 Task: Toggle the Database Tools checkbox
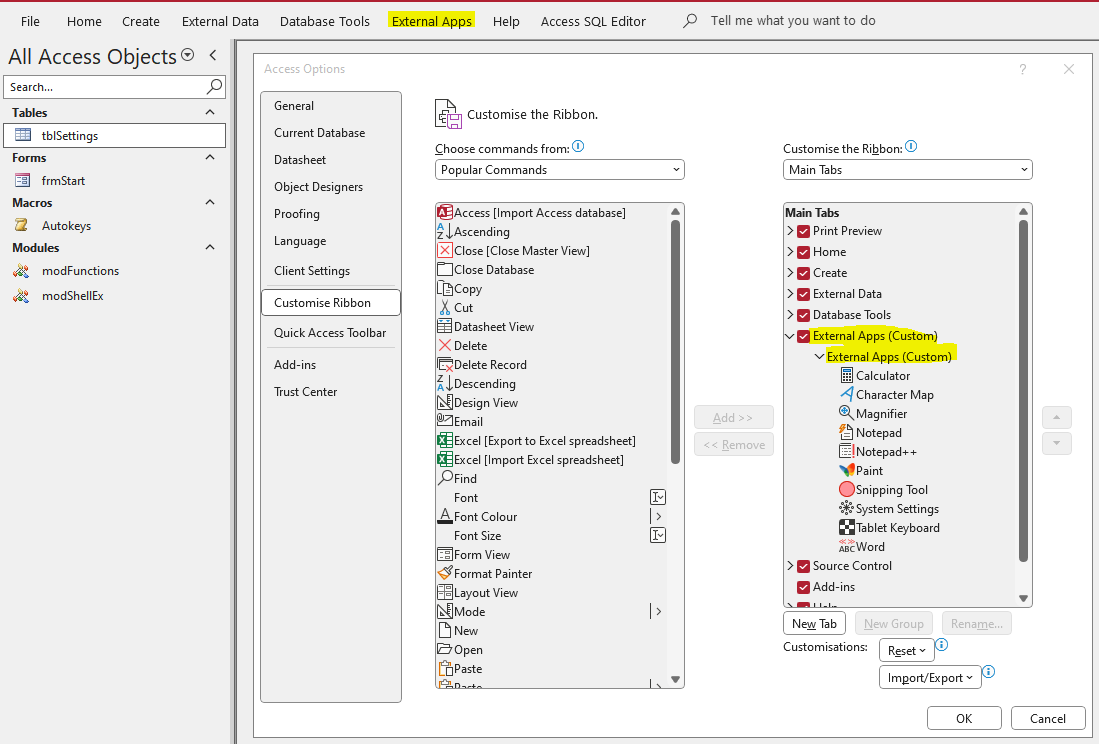click(803, 315)
